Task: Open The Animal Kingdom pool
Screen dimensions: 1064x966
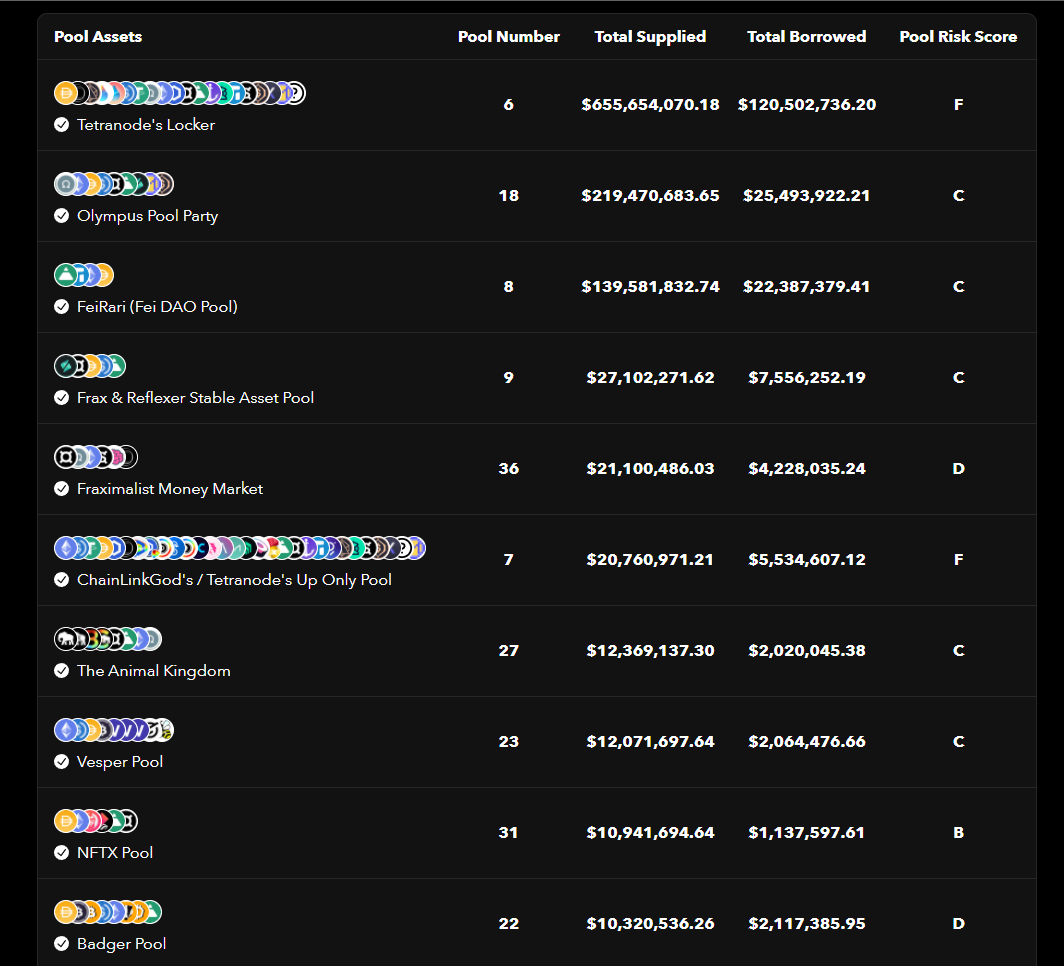Action: (x=154, y=671)
